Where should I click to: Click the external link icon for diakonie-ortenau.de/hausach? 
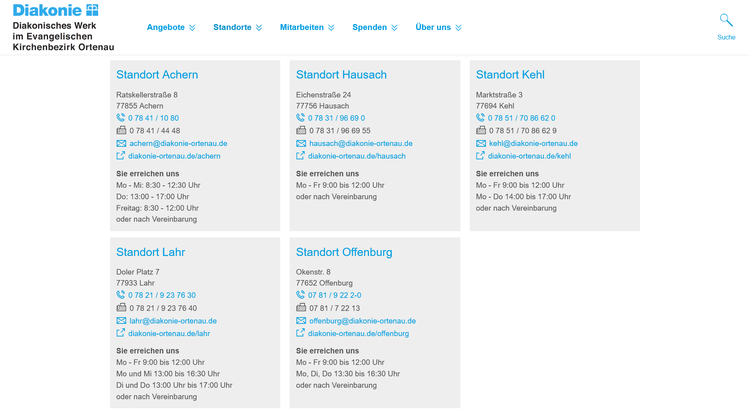[x=300, y=156]
